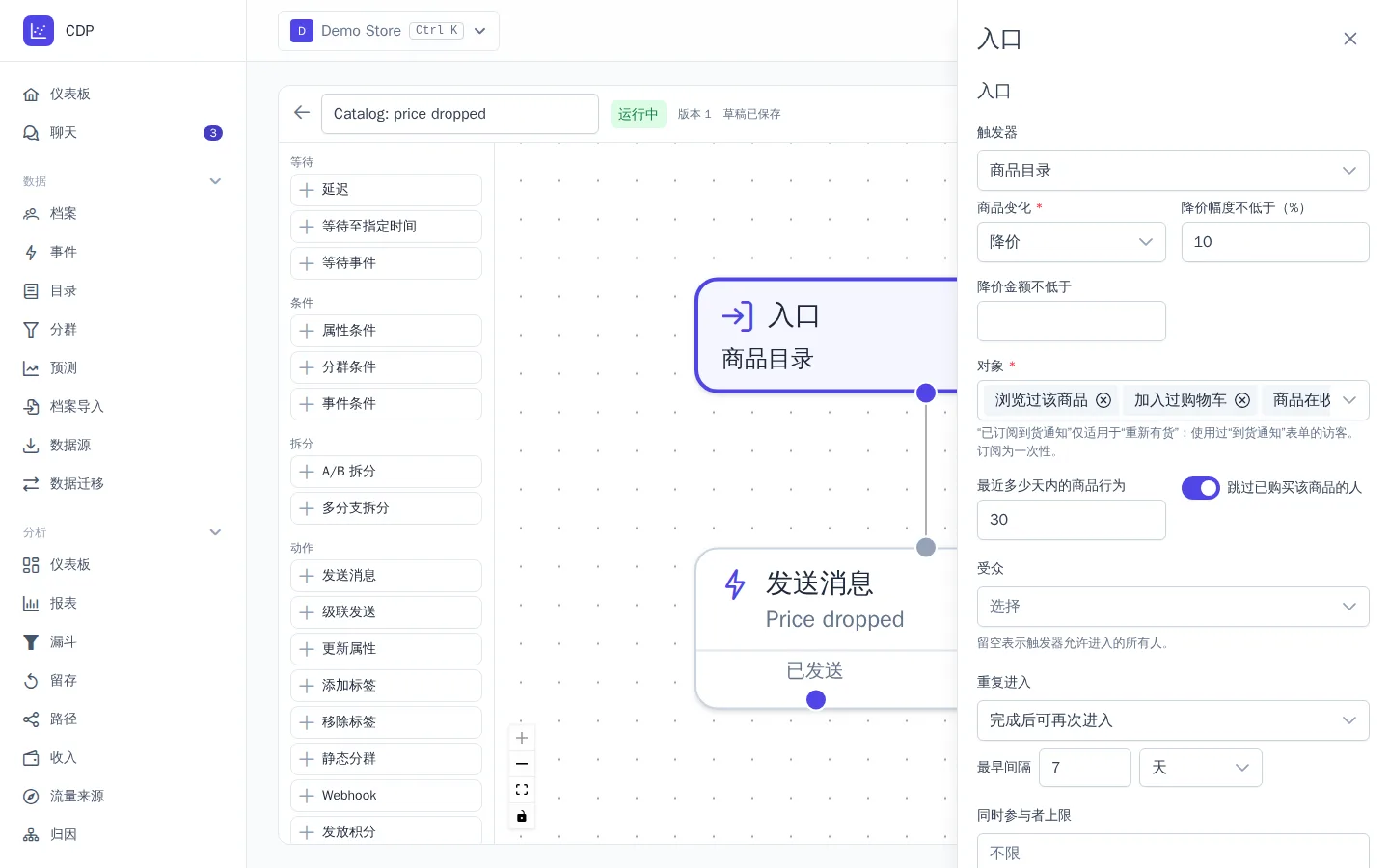Screen dimensions: 1389x868
Task: Click the 档案 profiles icon
Action: click(x=31, y=214)
